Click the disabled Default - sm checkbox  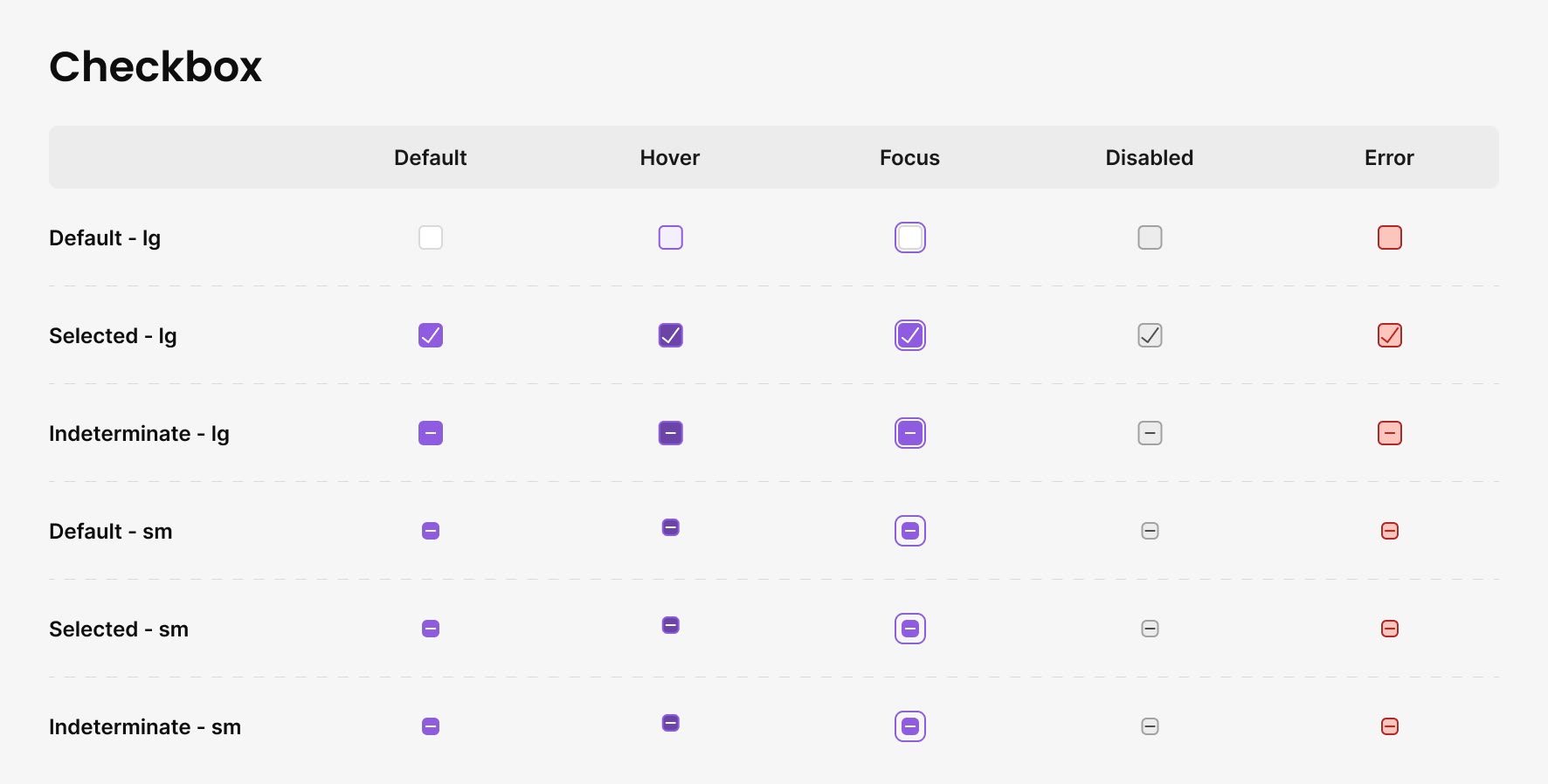1150,531
